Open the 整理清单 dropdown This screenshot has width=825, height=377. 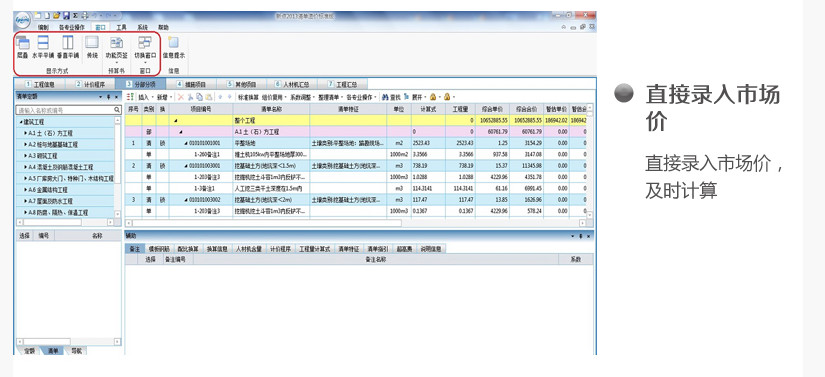pos(330,97)
